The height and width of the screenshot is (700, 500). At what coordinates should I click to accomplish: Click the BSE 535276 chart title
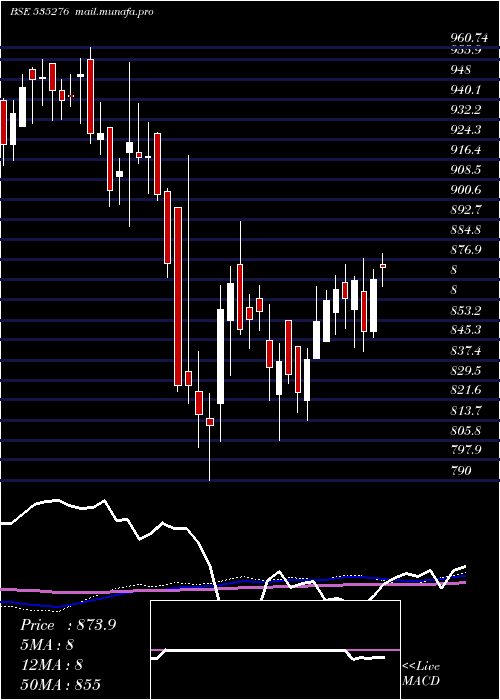point(39,12)
